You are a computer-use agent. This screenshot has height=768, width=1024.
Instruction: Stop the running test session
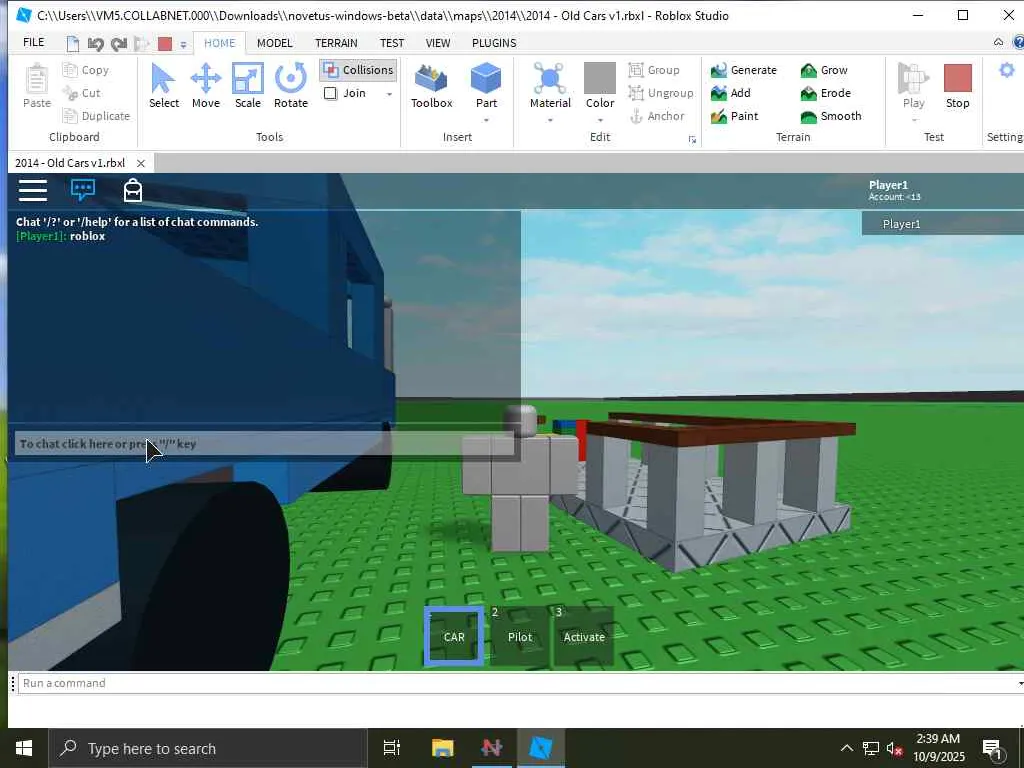pyautogui.click(x=957, y=86)
